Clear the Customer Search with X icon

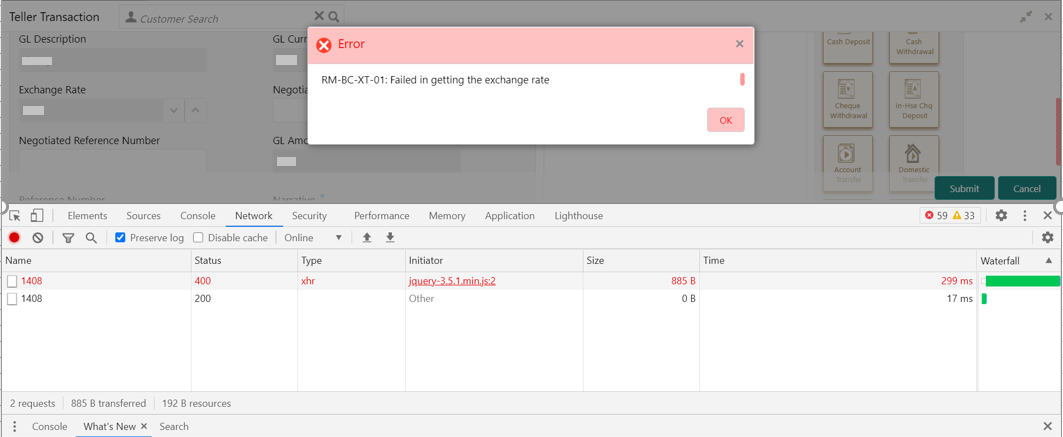319,16
